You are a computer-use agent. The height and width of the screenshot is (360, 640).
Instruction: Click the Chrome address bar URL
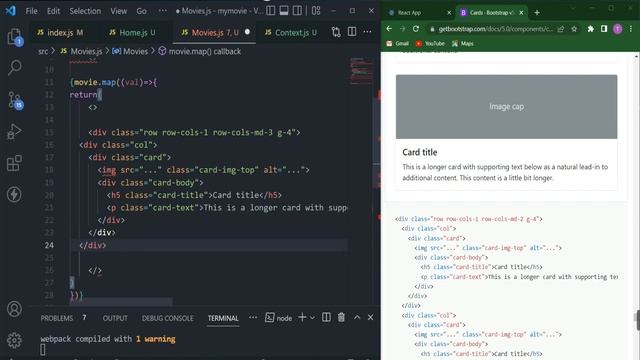tap(496, 29)
